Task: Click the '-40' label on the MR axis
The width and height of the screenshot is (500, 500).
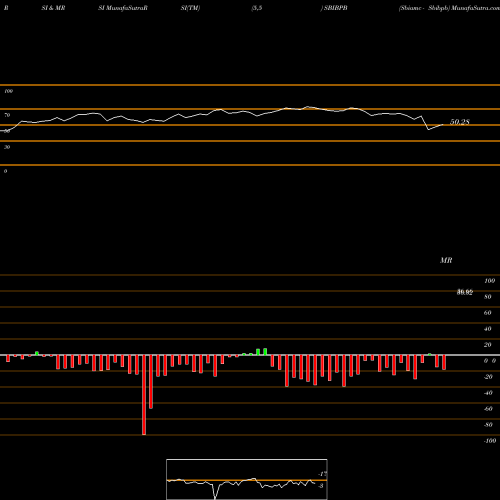Action: click(488, 393)
